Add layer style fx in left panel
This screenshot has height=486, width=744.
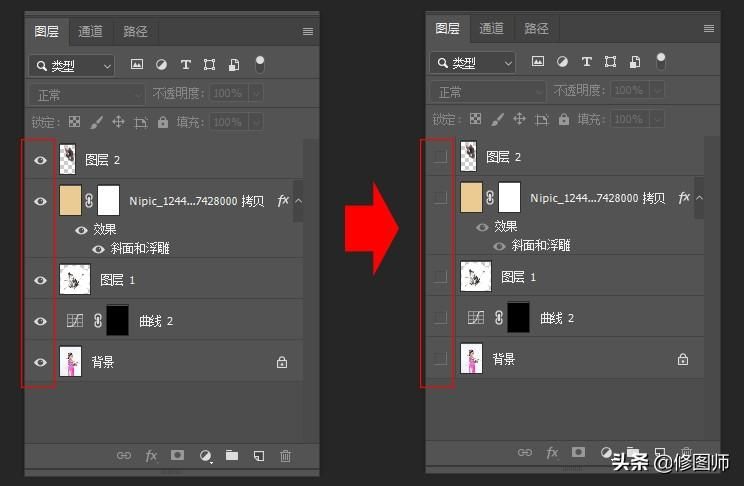(151, 456)
